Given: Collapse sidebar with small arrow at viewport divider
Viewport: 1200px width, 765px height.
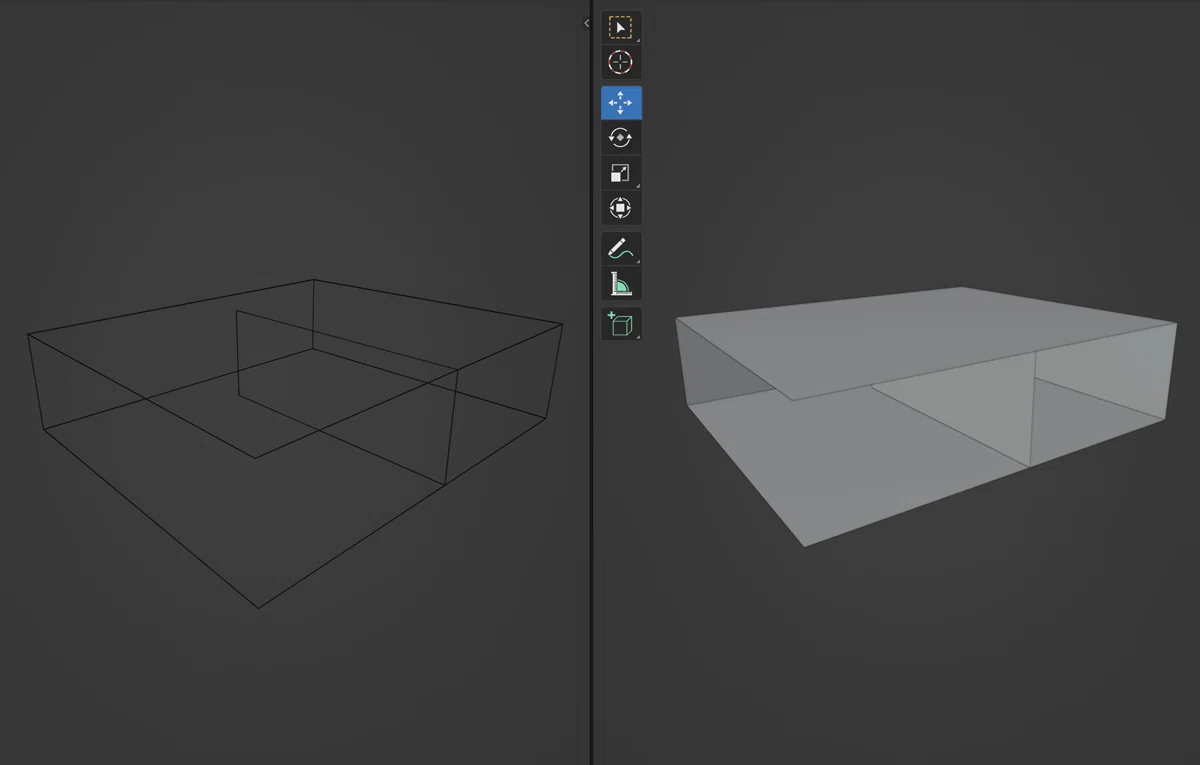Looking at the screenshot, I should click(x=587, y=23).
